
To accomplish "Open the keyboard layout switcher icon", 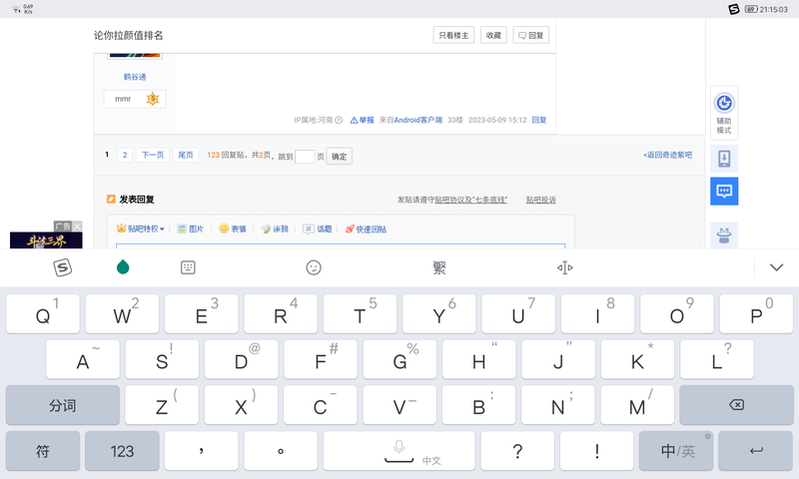I will tap(187, 267).
